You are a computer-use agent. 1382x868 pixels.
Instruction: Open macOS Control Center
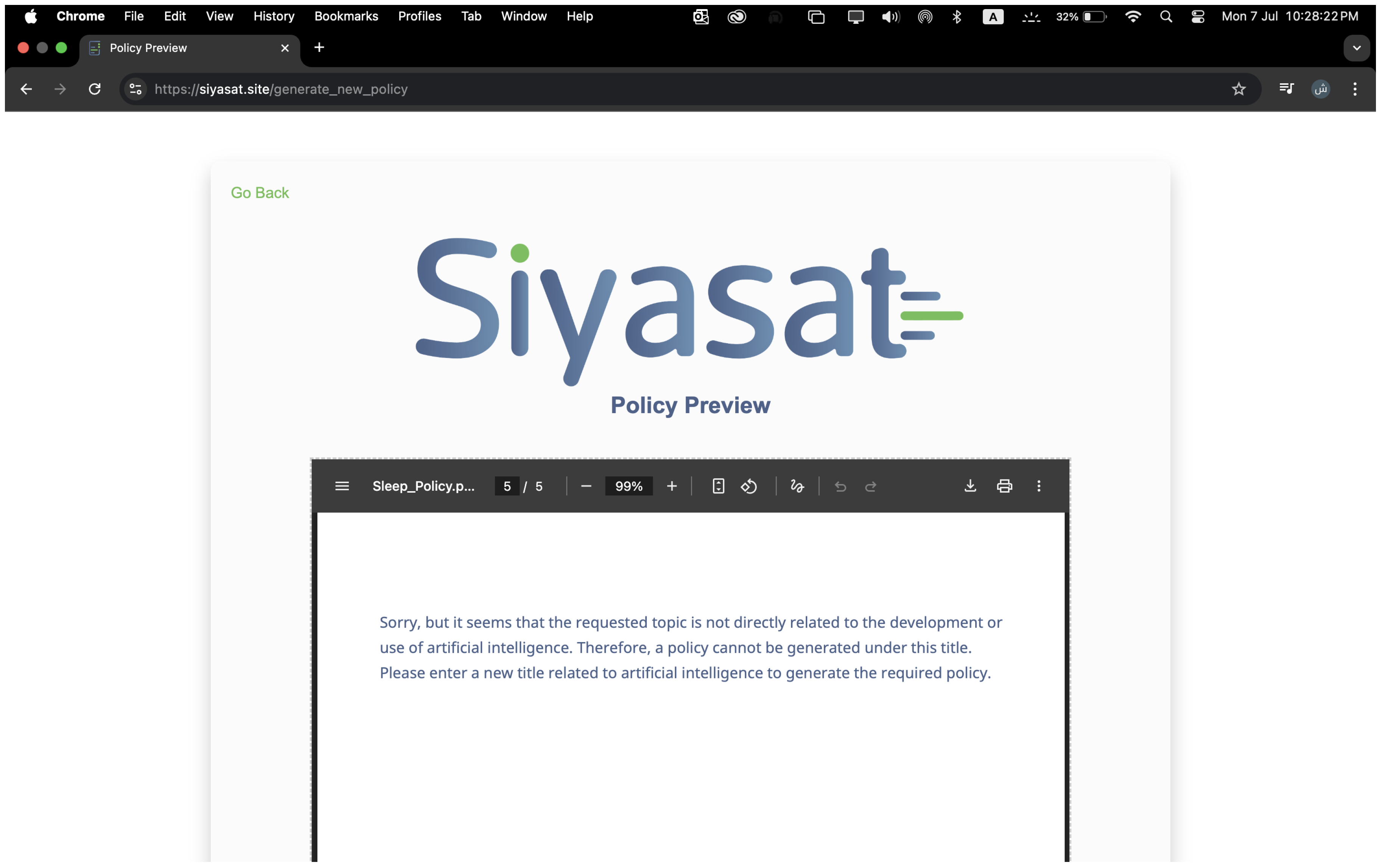(x=1198, y=16)
